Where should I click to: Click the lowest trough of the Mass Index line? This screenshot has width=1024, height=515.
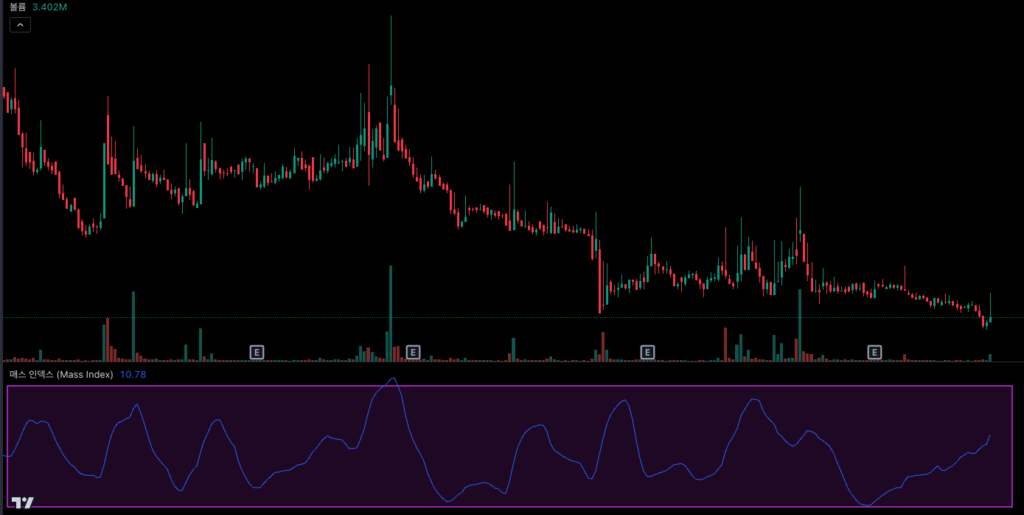point(868,504)
